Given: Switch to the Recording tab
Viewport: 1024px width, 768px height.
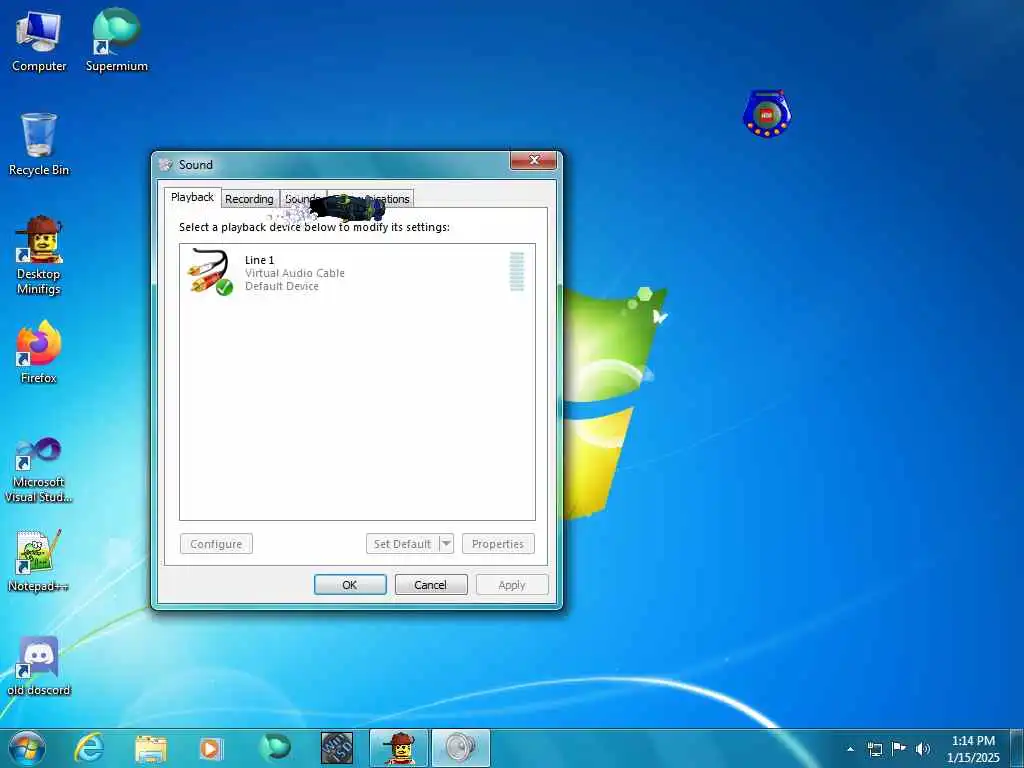Looking at the screenshot, I should (x=249, y=199).
